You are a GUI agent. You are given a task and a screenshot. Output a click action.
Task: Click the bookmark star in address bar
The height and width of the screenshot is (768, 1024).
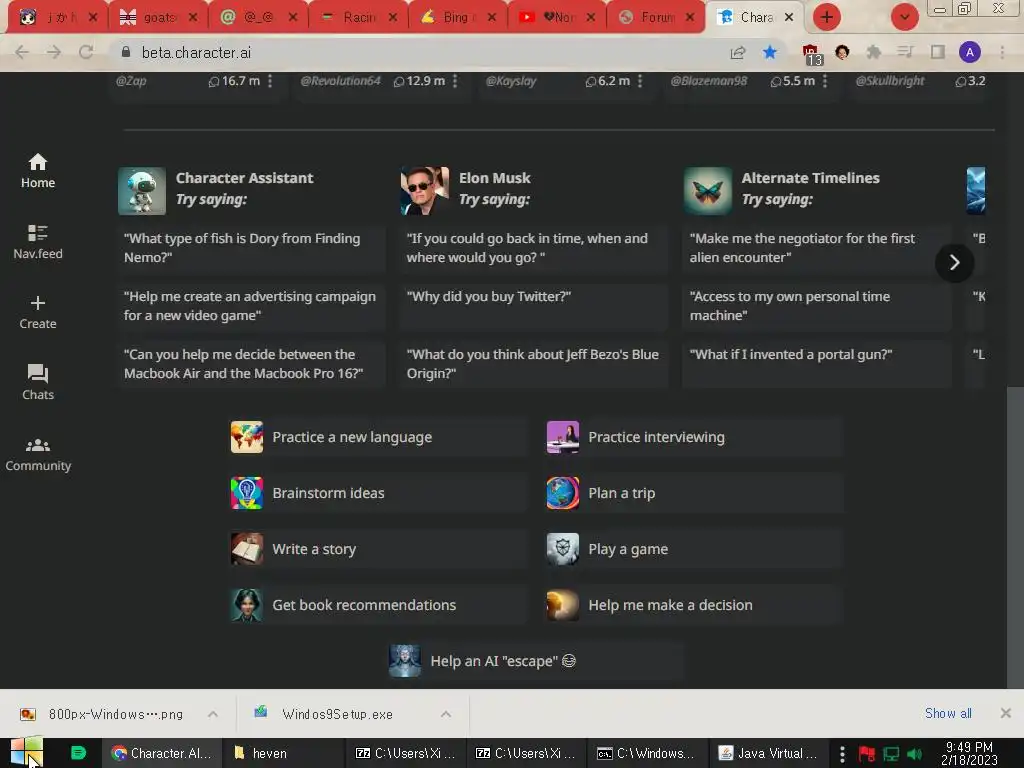770,52
